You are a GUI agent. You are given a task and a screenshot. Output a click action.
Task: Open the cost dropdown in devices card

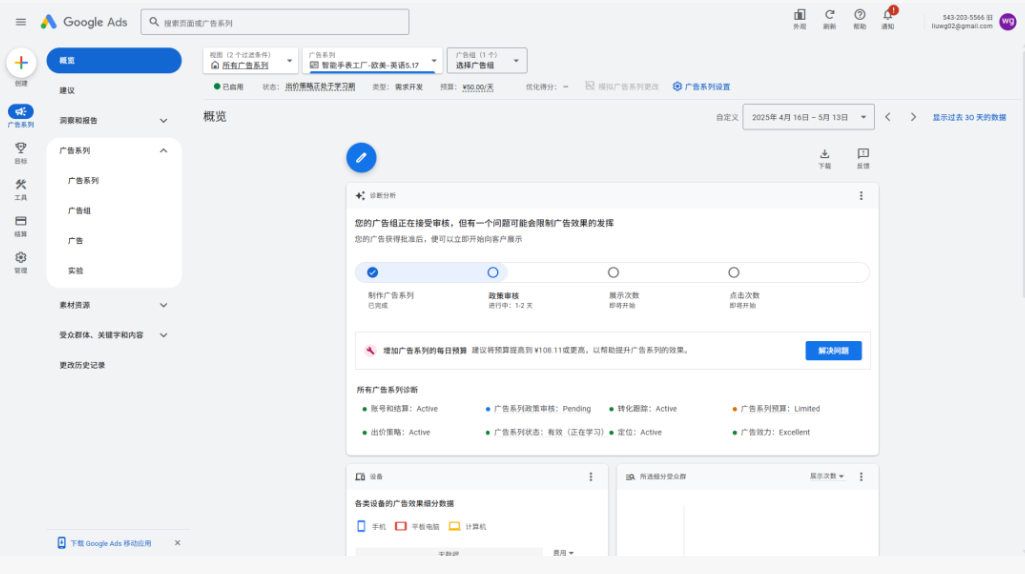coord(563,553)
